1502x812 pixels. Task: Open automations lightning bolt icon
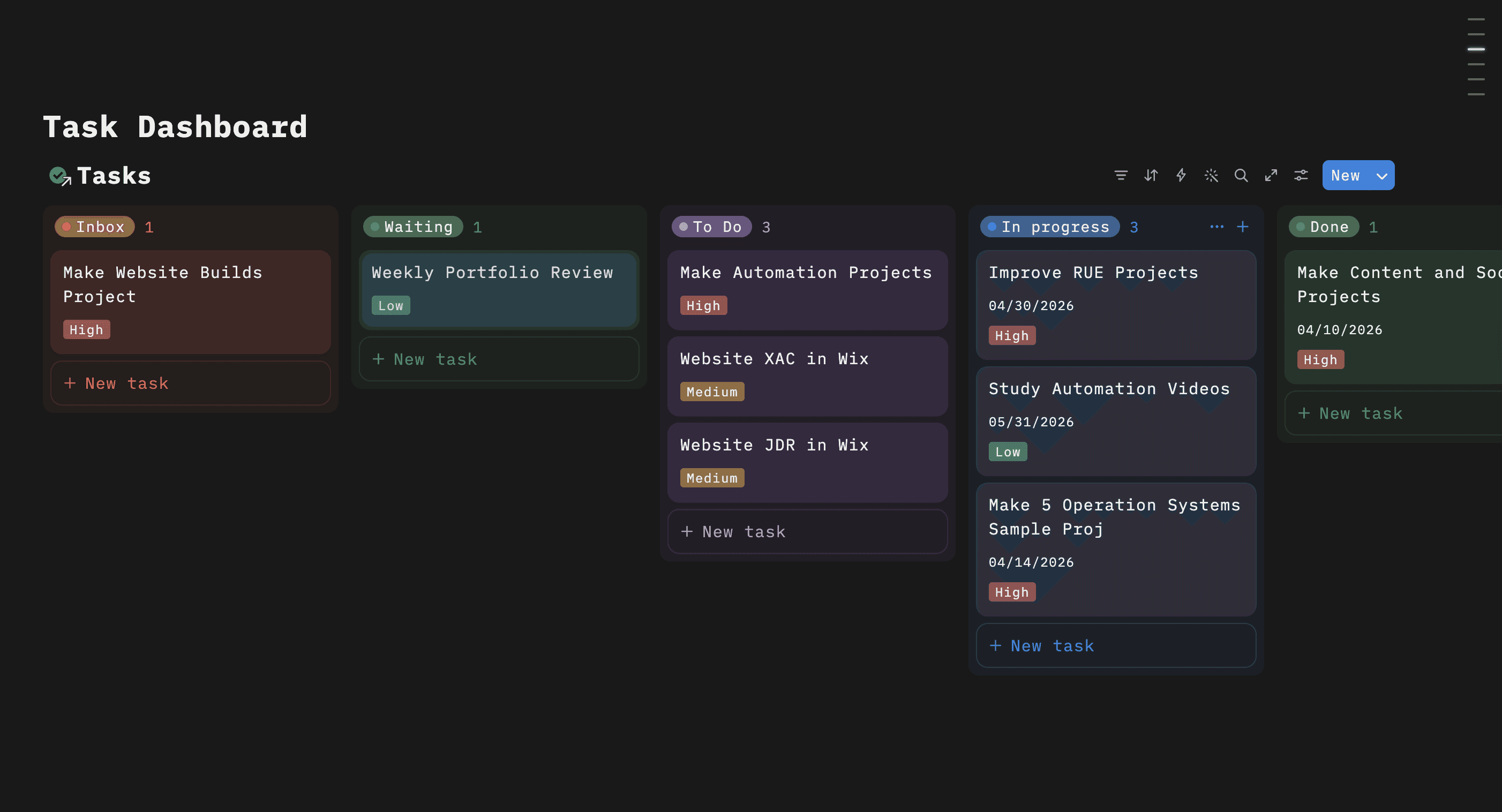pos(1181,176)
